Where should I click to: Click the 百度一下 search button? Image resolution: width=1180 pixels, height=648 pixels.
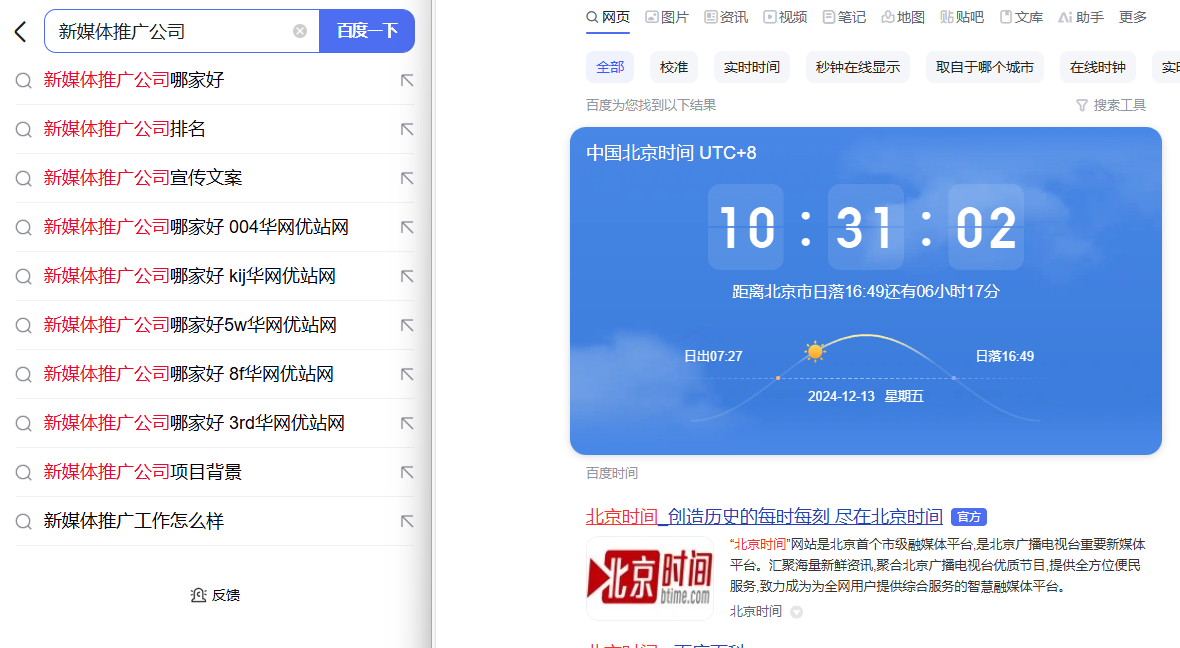click(x=367, y=31)
